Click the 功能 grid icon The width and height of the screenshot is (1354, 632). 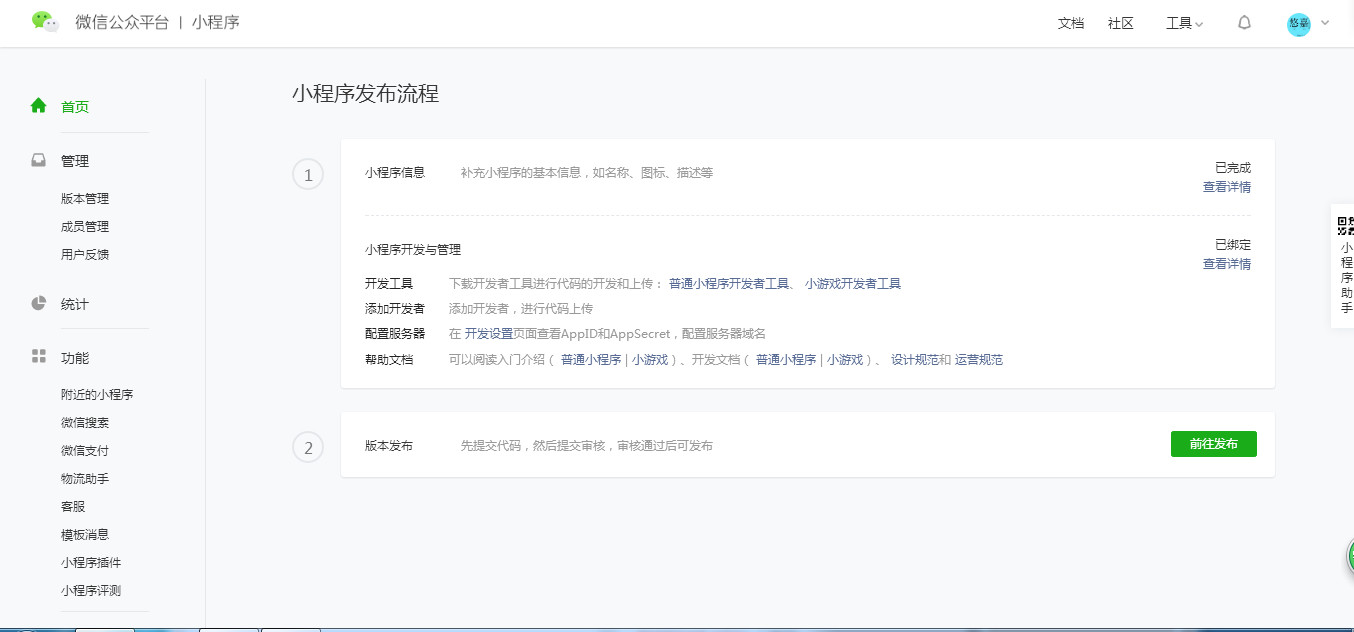click(x=39, y=356)
